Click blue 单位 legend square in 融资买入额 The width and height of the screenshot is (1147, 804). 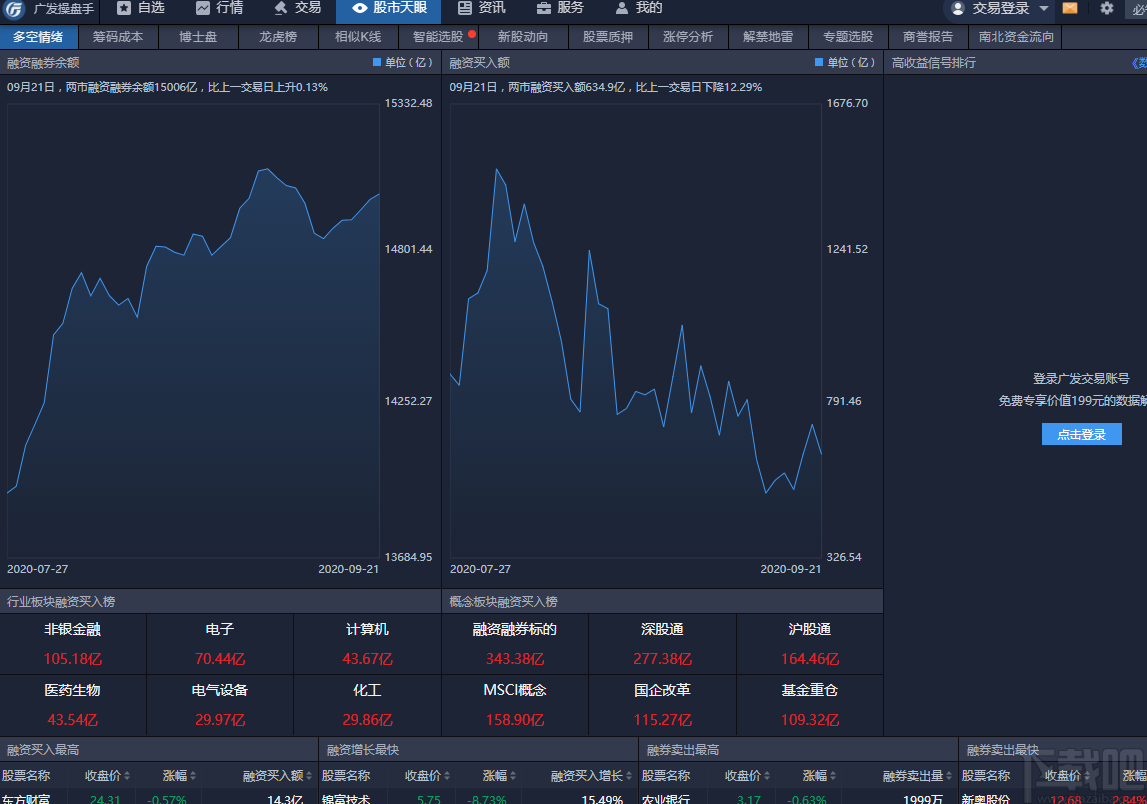(x=819, y=62)
